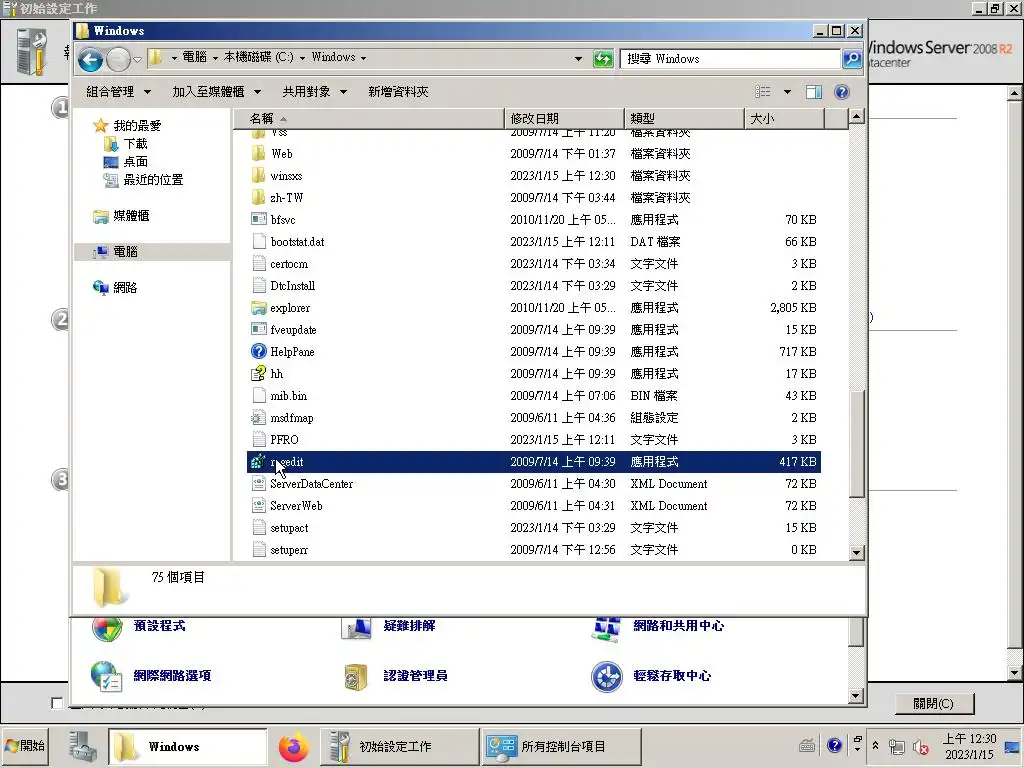Toggle the preview pane icon
The height and width of the screenshot is (768, 1024).
[x=814, y=92]
